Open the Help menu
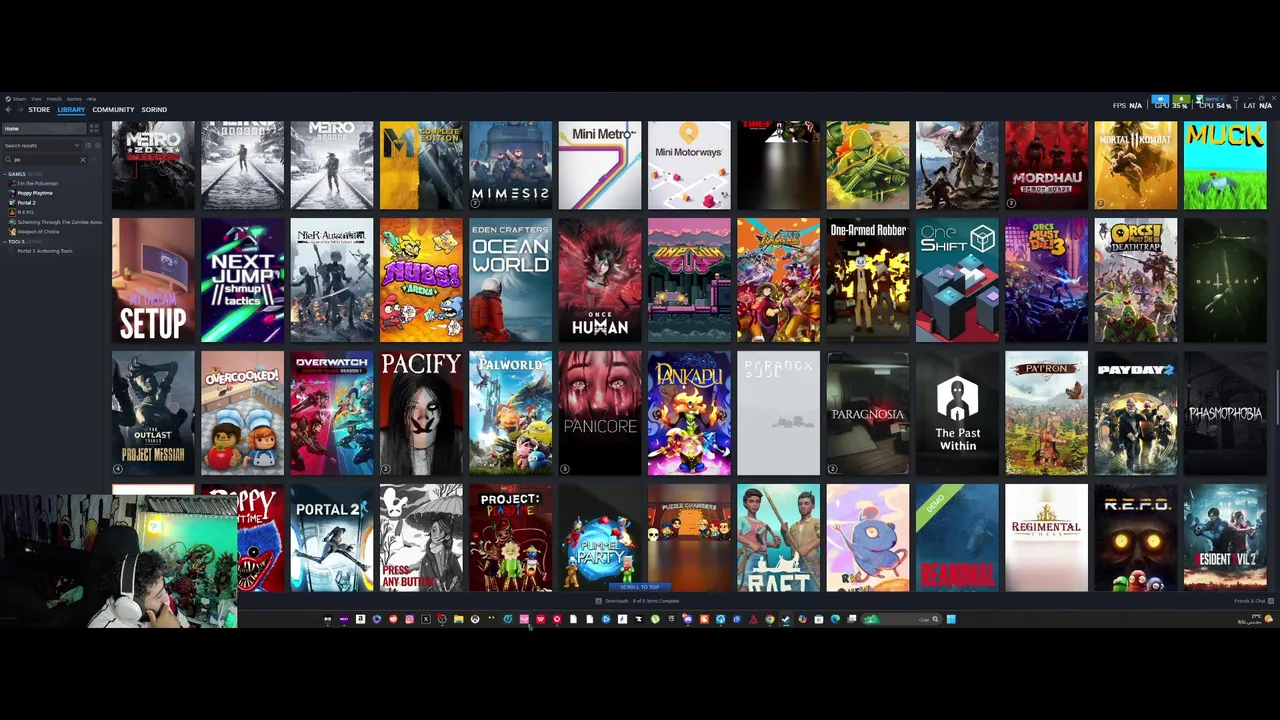 tap(91, 99)
